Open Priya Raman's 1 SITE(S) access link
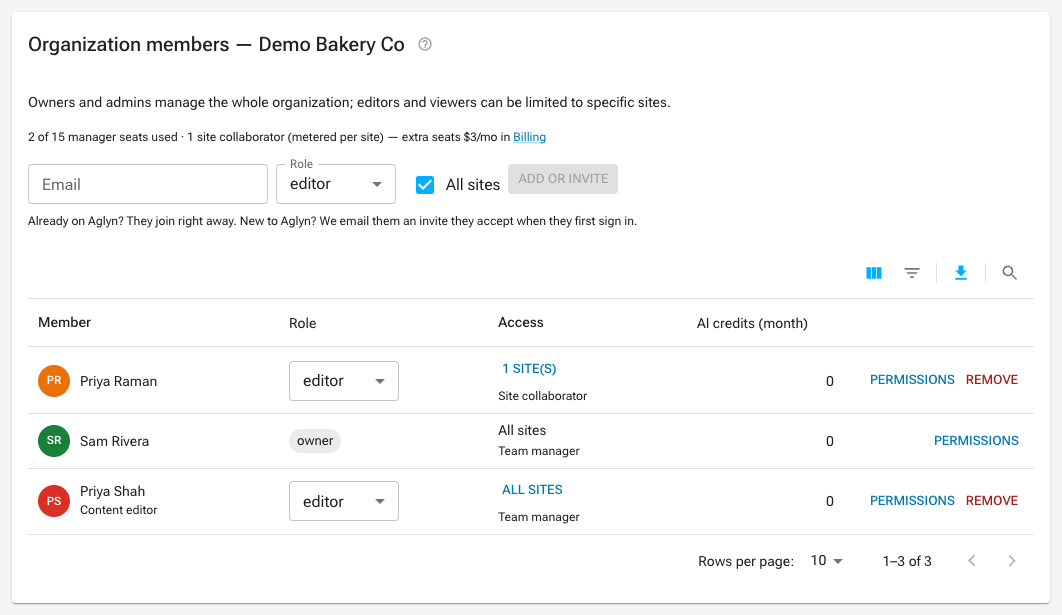1062x615 pixels. pos(529,368)
